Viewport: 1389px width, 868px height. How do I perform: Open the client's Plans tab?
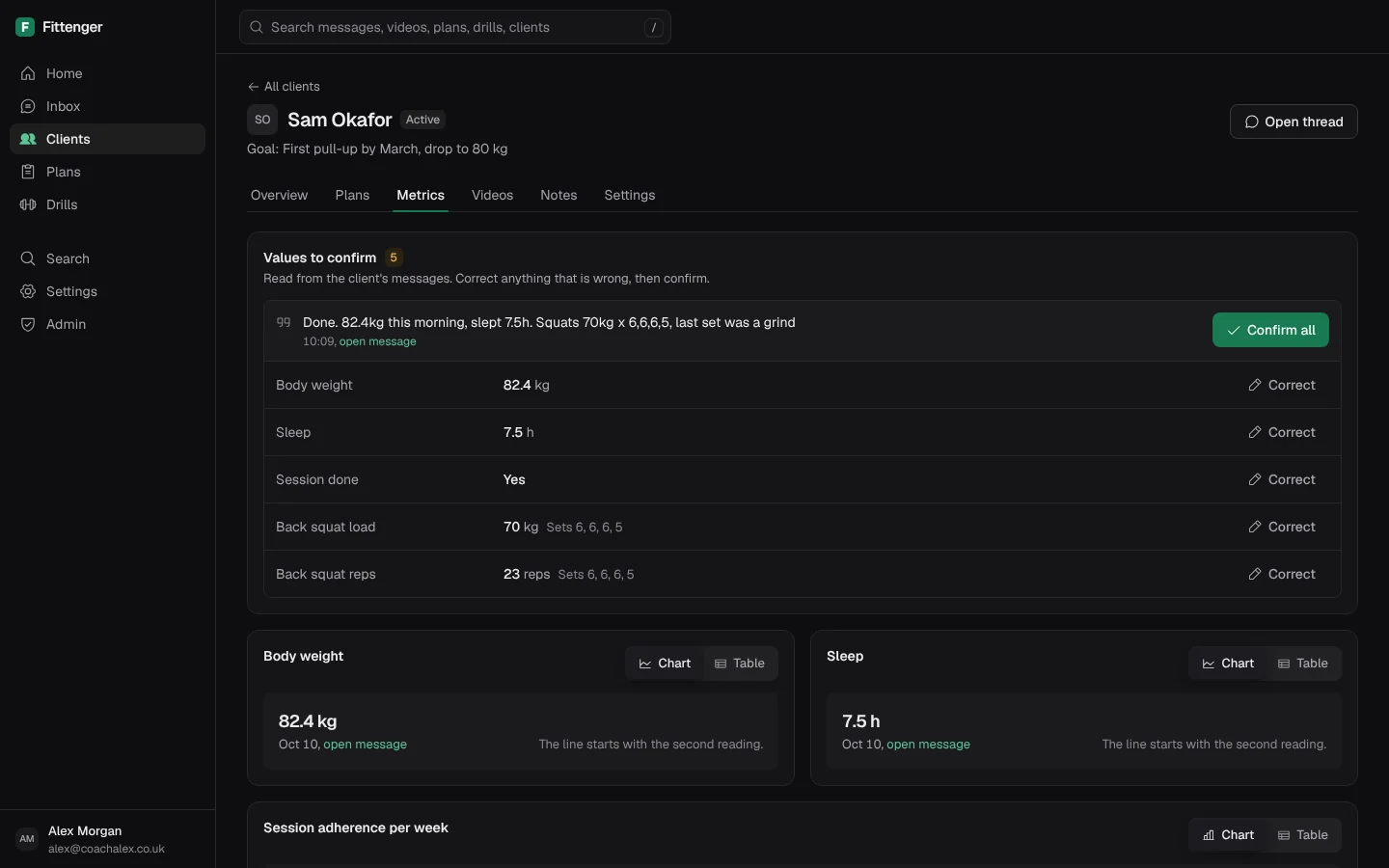coord(352,195)
